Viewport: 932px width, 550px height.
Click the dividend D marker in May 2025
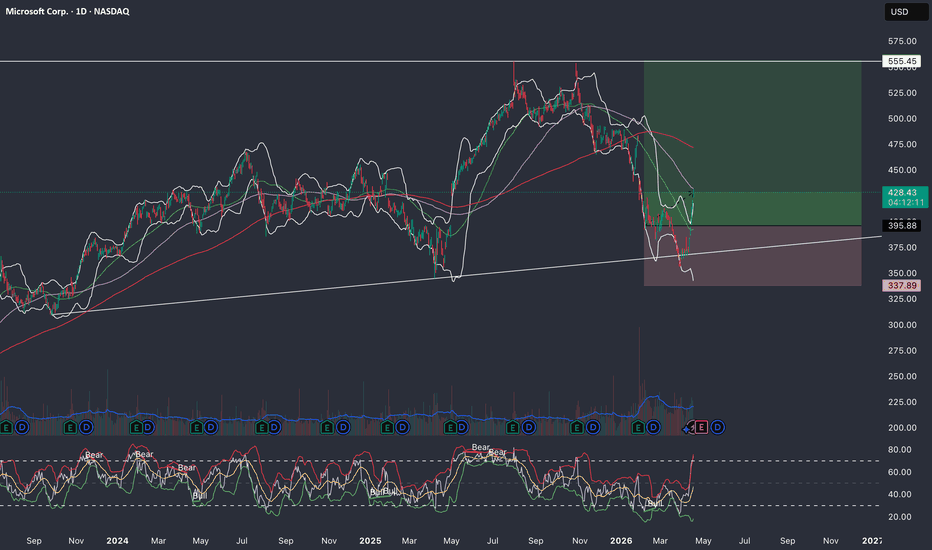465,427
